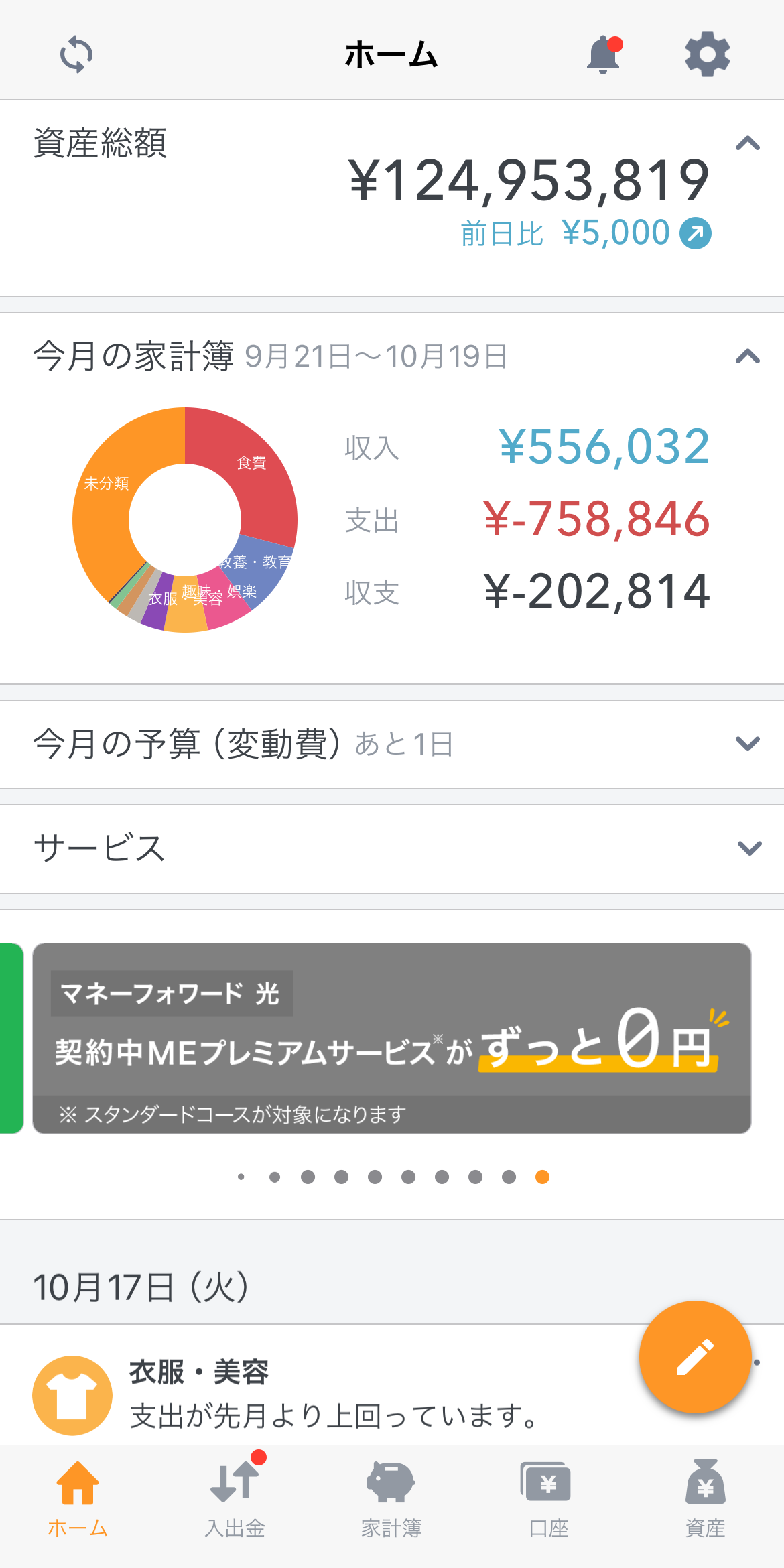
Task: Go to 家計簿 piggy bank tab
Action: (x=391, y=1499)
